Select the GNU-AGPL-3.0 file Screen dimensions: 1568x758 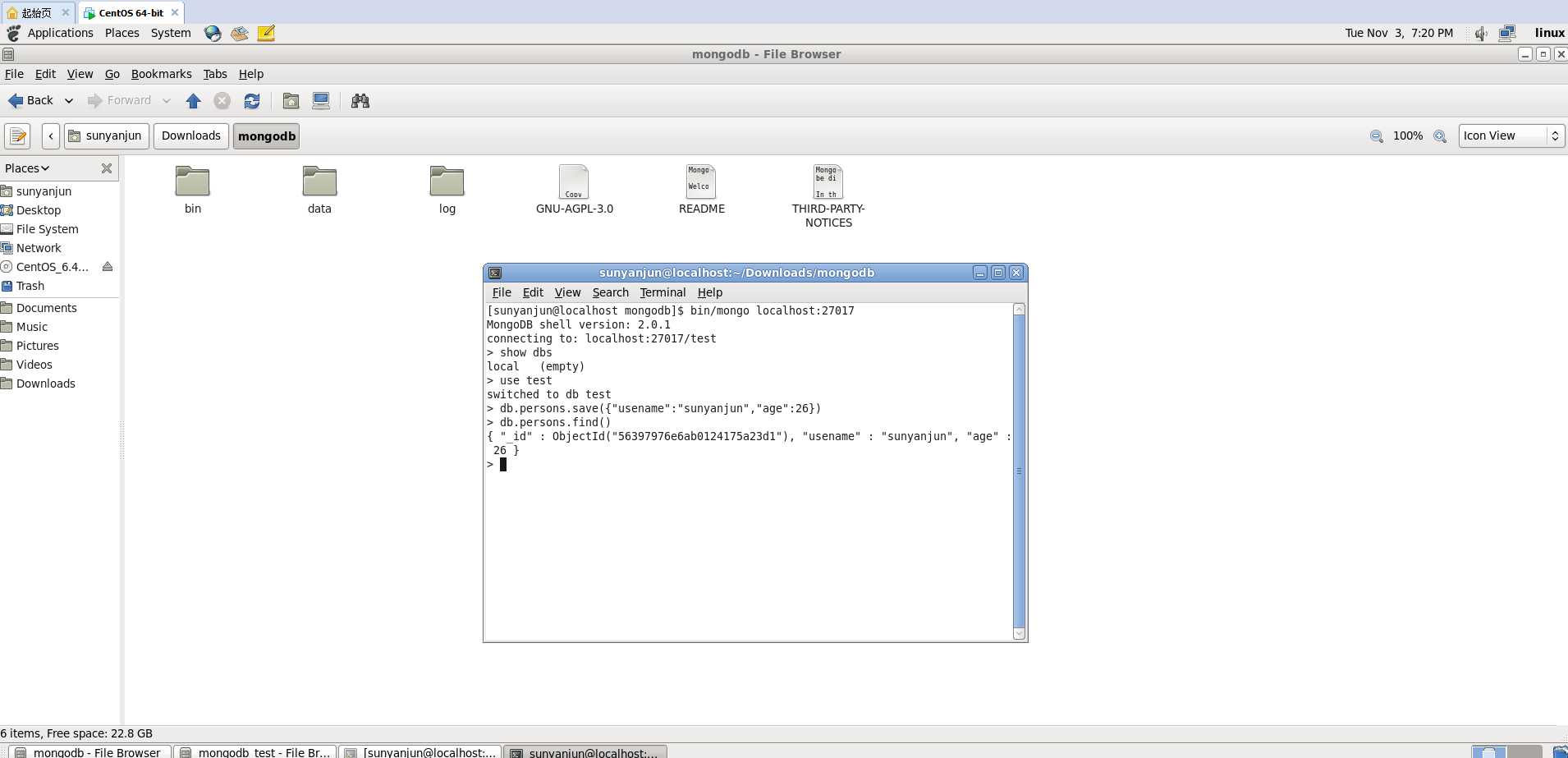(574, 191)
